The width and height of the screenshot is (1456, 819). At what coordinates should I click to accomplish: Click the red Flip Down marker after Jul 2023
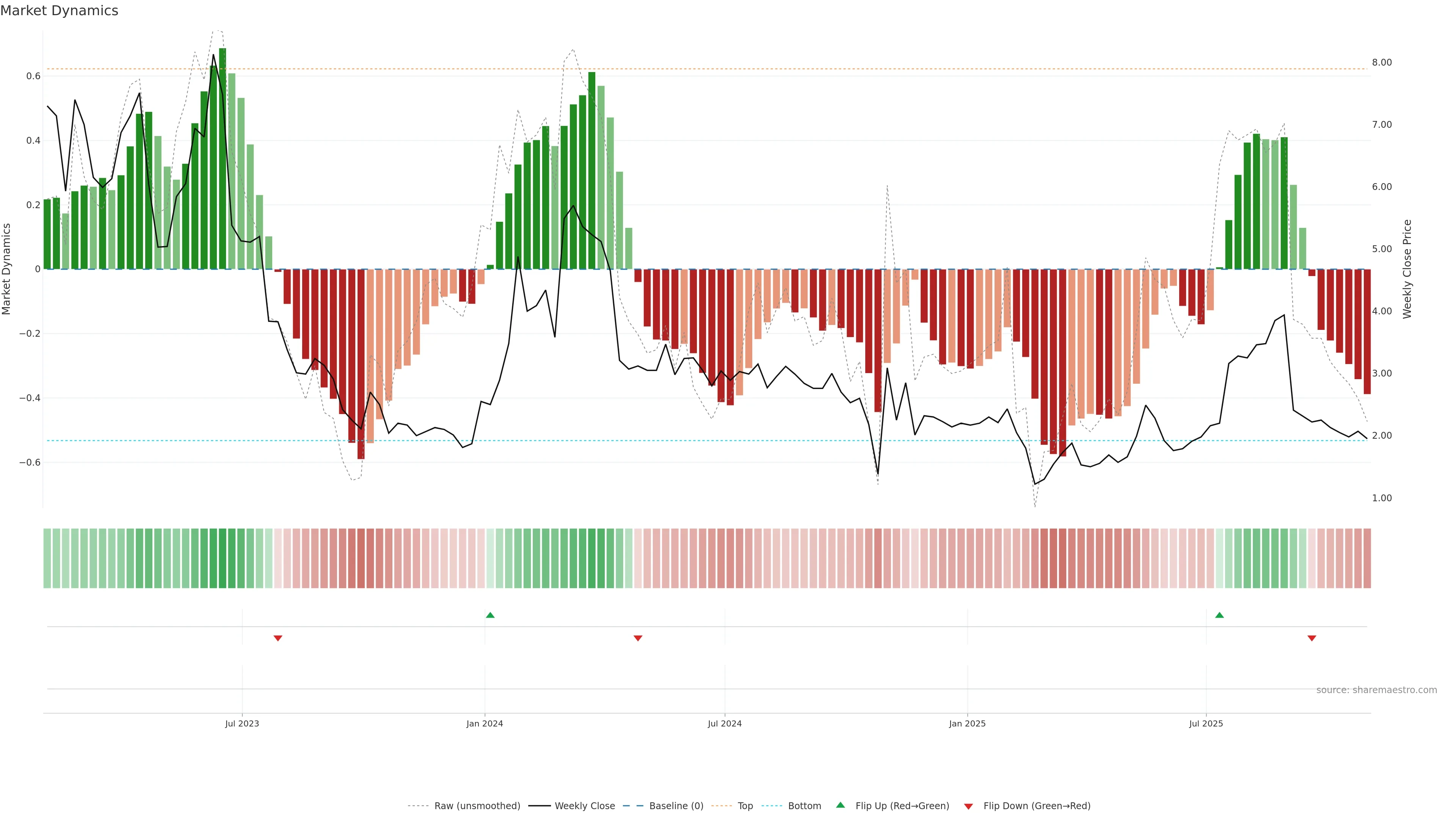pos(278,638)
